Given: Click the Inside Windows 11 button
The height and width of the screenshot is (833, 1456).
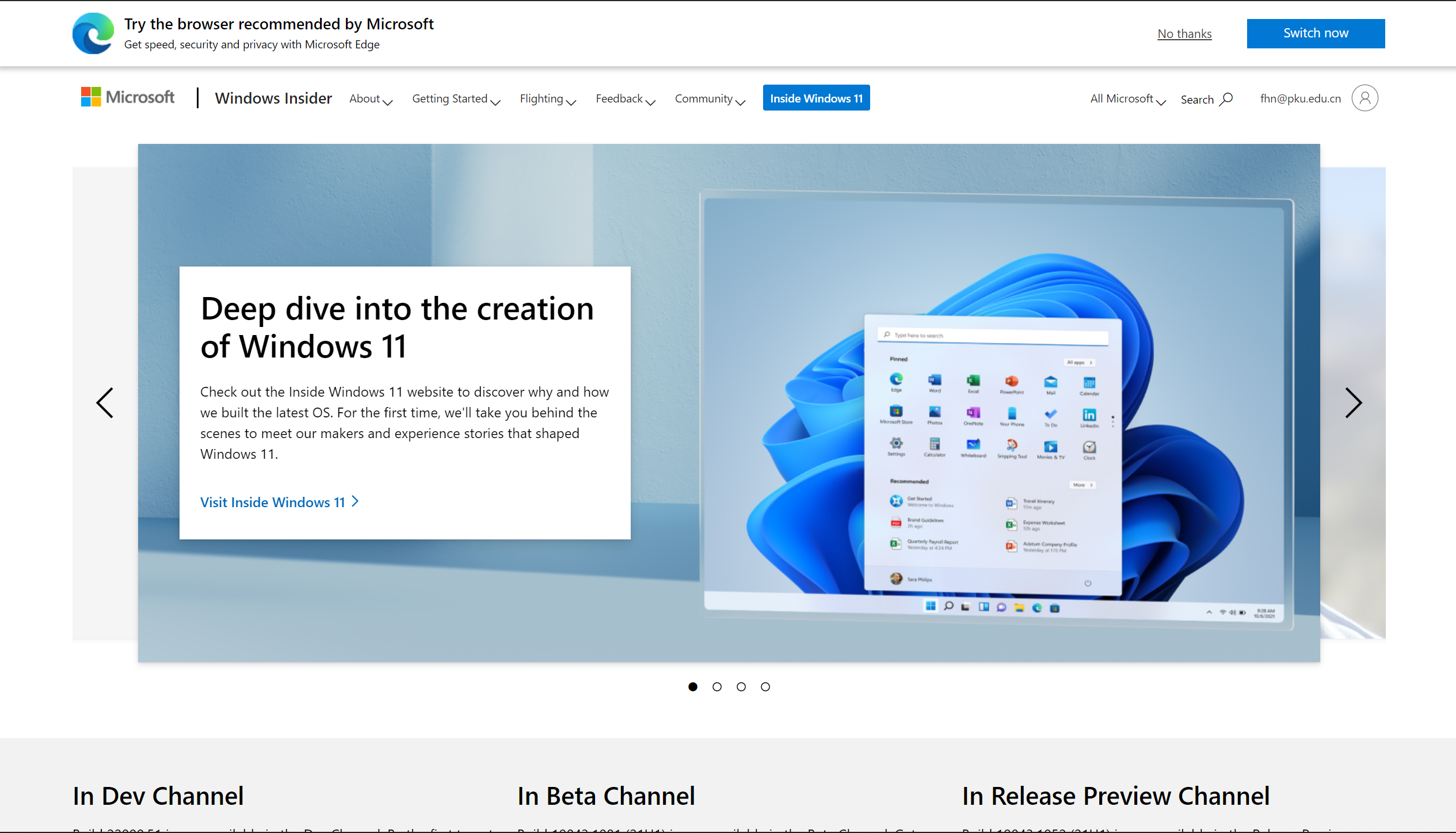Looking at the screenshot, I should 816,98.
